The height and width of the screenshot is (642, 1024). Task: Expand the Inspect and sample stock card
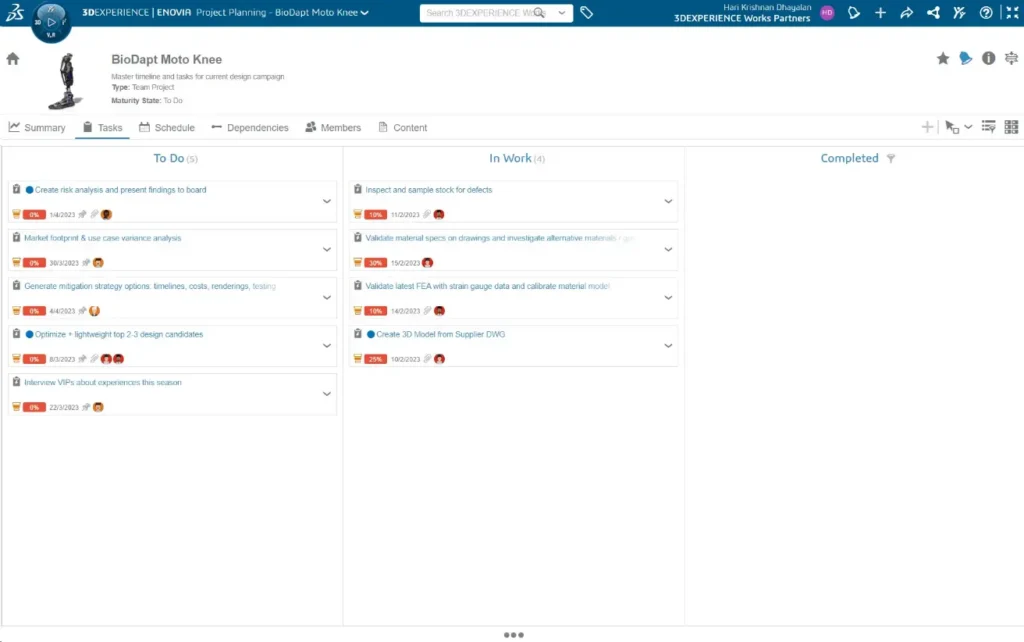668,201
